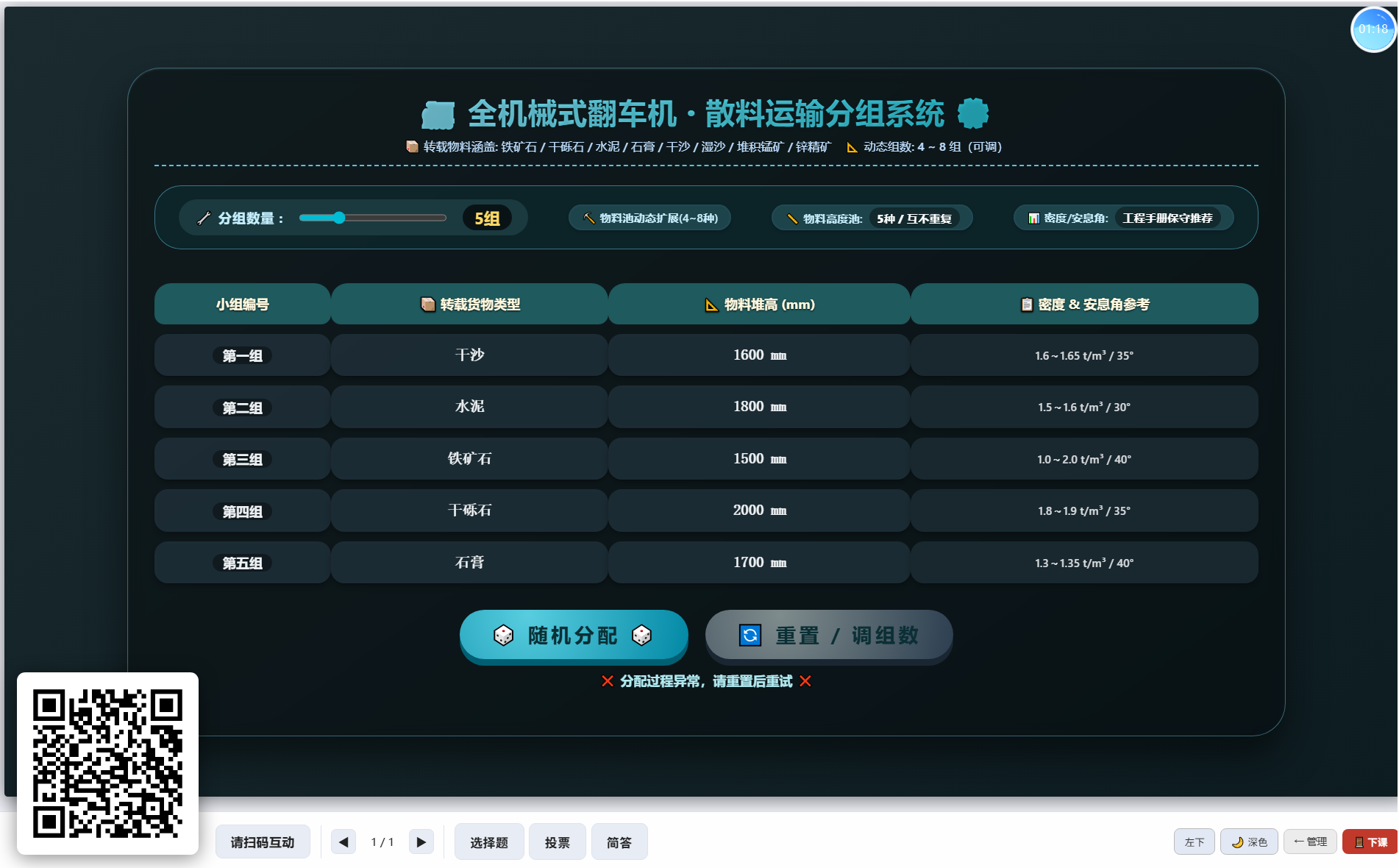Click the wagon icon left of the title
The width and height of the screenshot is (1399, 868).
click(x=438, y=115)
